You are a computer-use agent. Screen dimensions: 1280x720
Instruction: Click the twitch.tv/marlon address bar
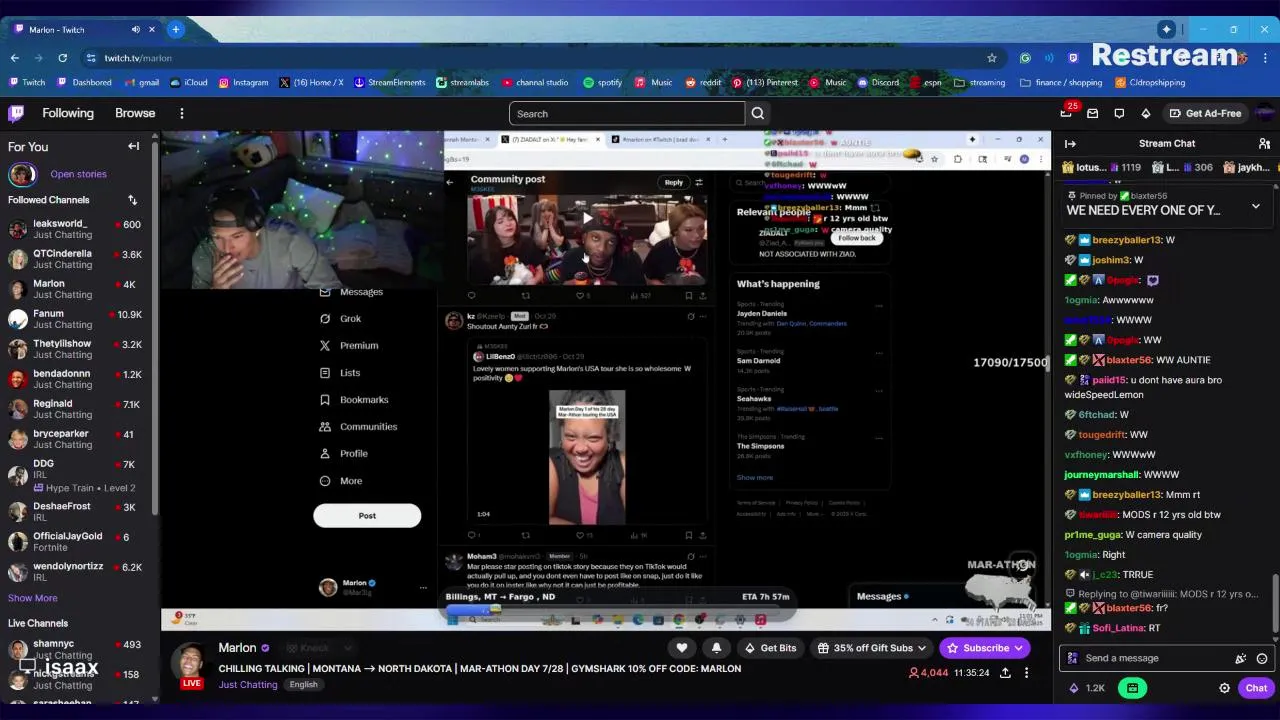540,58
